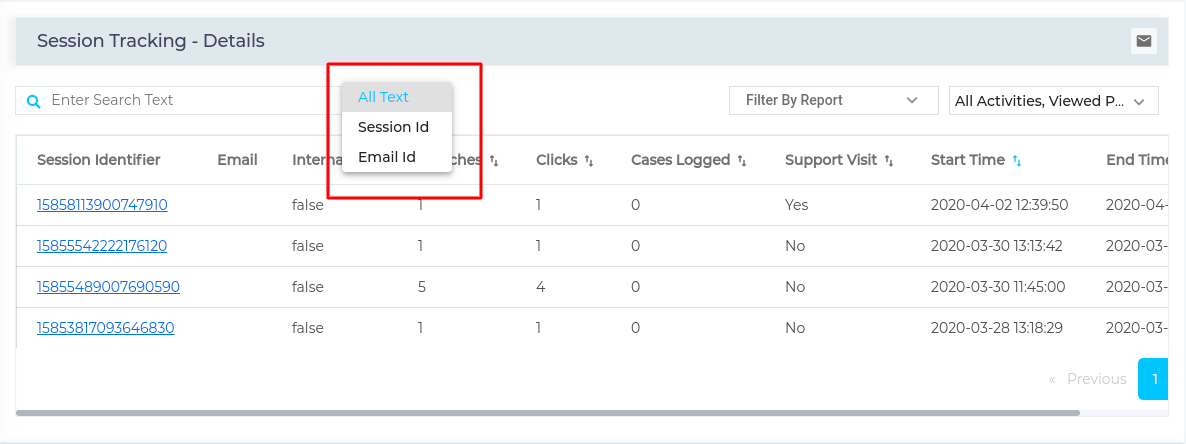Go to Previous page
Image resolution: width=1186 pixels, height=444 pixels.
click(1088, 379)
